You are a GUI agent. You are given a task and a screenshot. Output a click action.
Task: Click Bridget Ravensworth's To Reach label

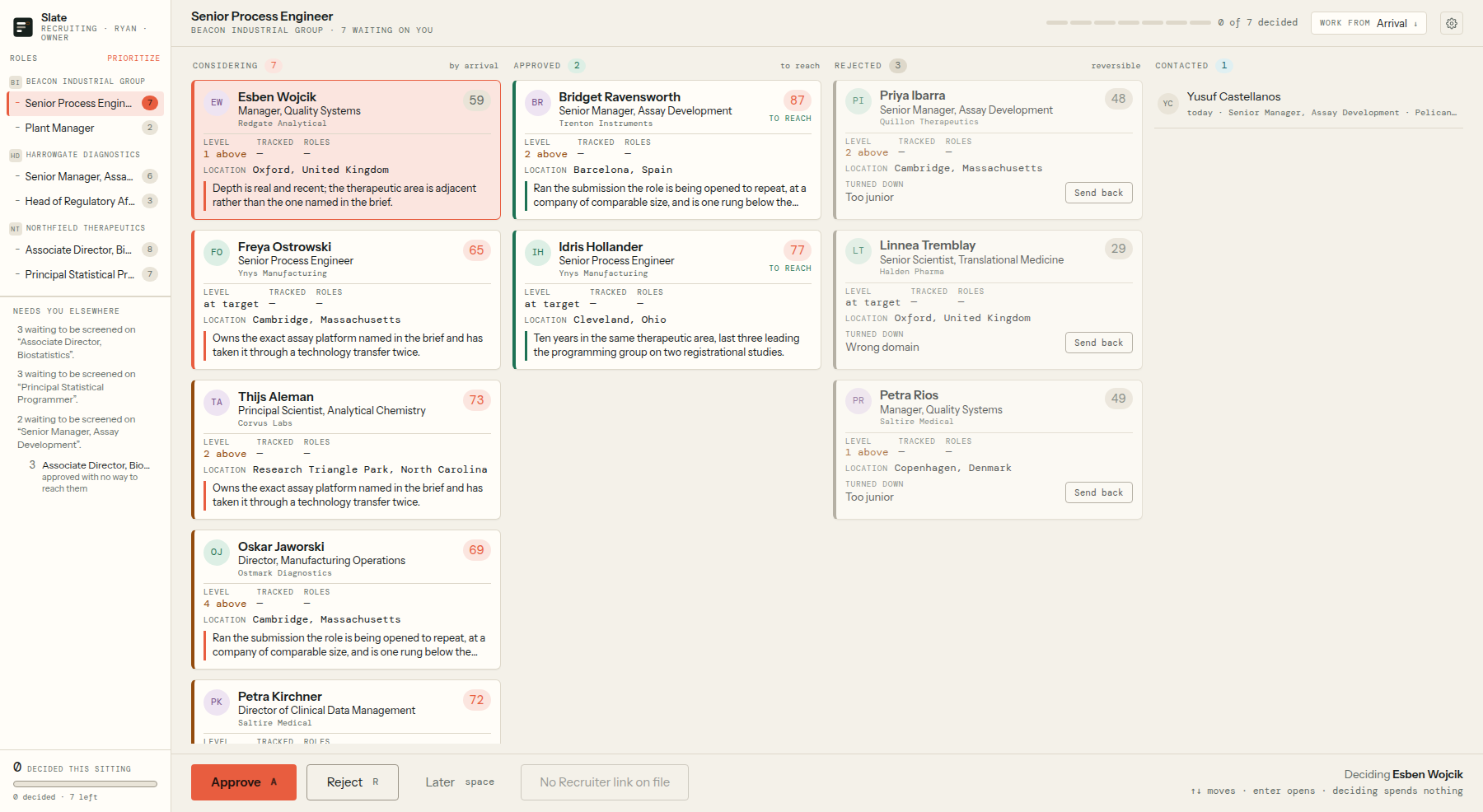(790, 119)
